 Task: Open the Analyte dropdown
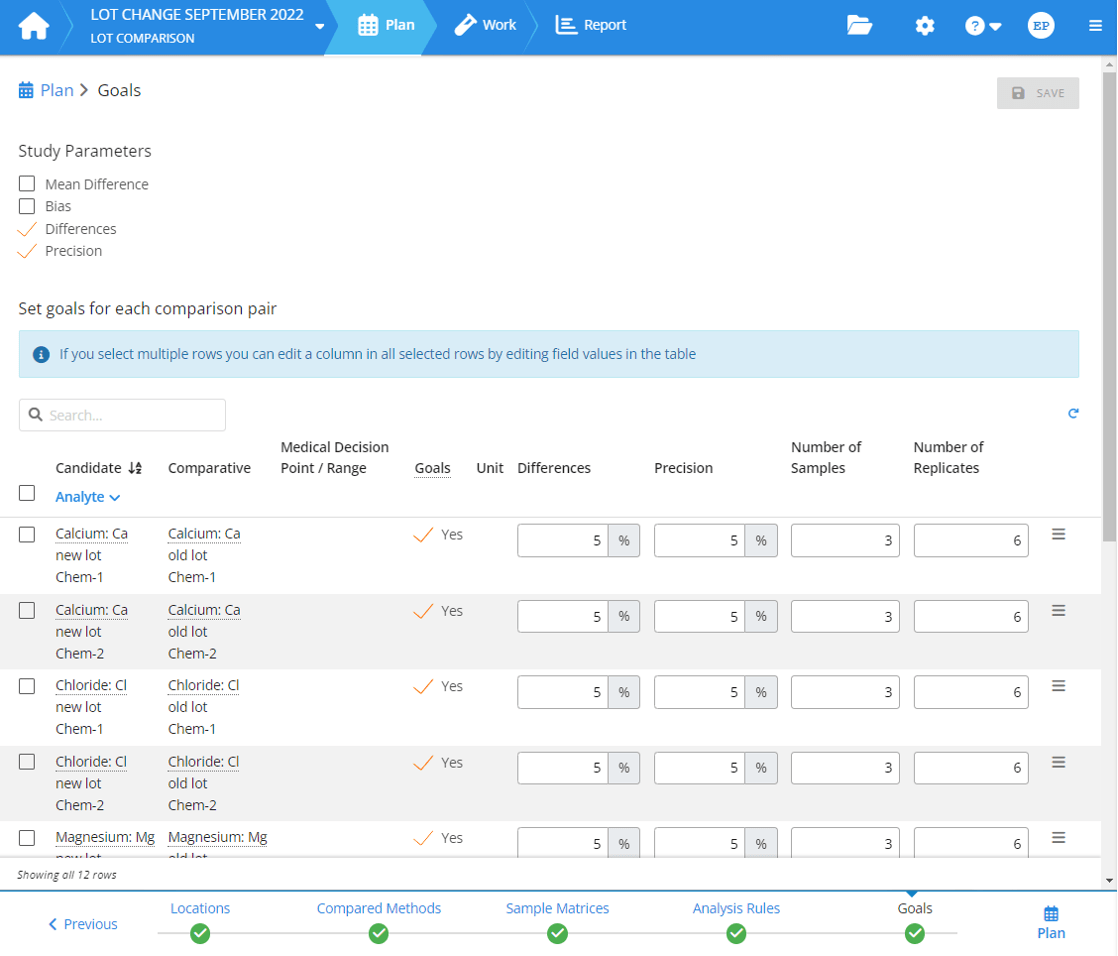tap(85, 497)
